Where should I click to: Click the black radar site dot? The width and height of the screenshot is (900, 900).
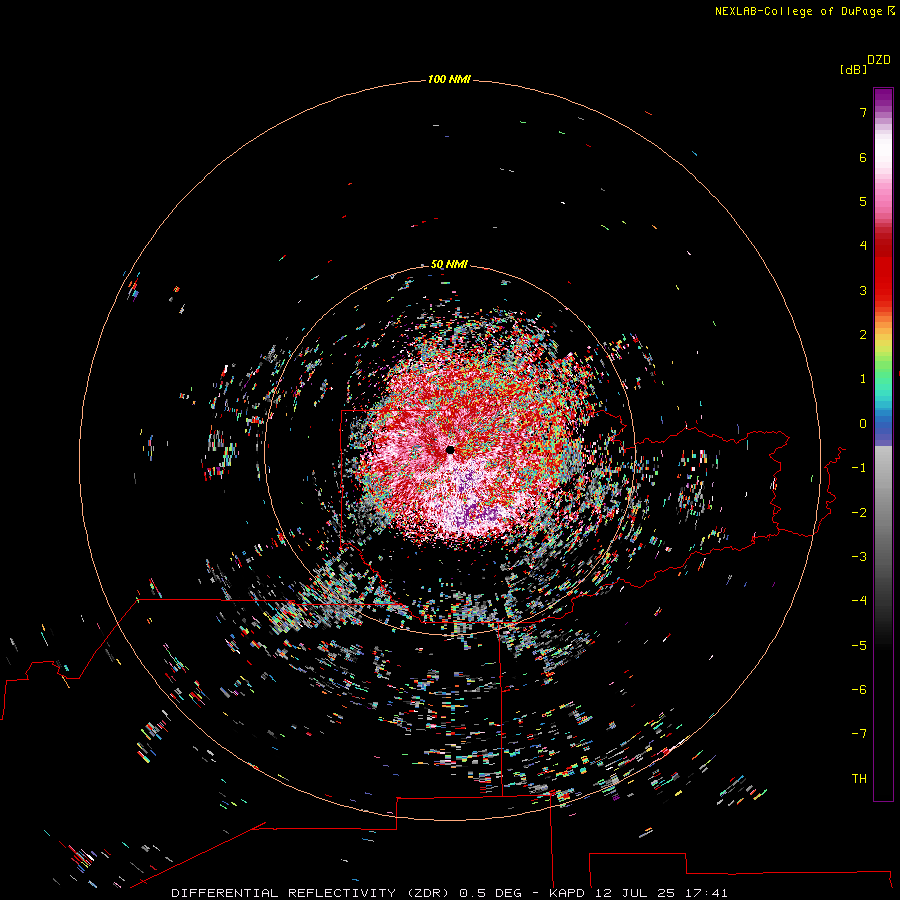(450, 450)
